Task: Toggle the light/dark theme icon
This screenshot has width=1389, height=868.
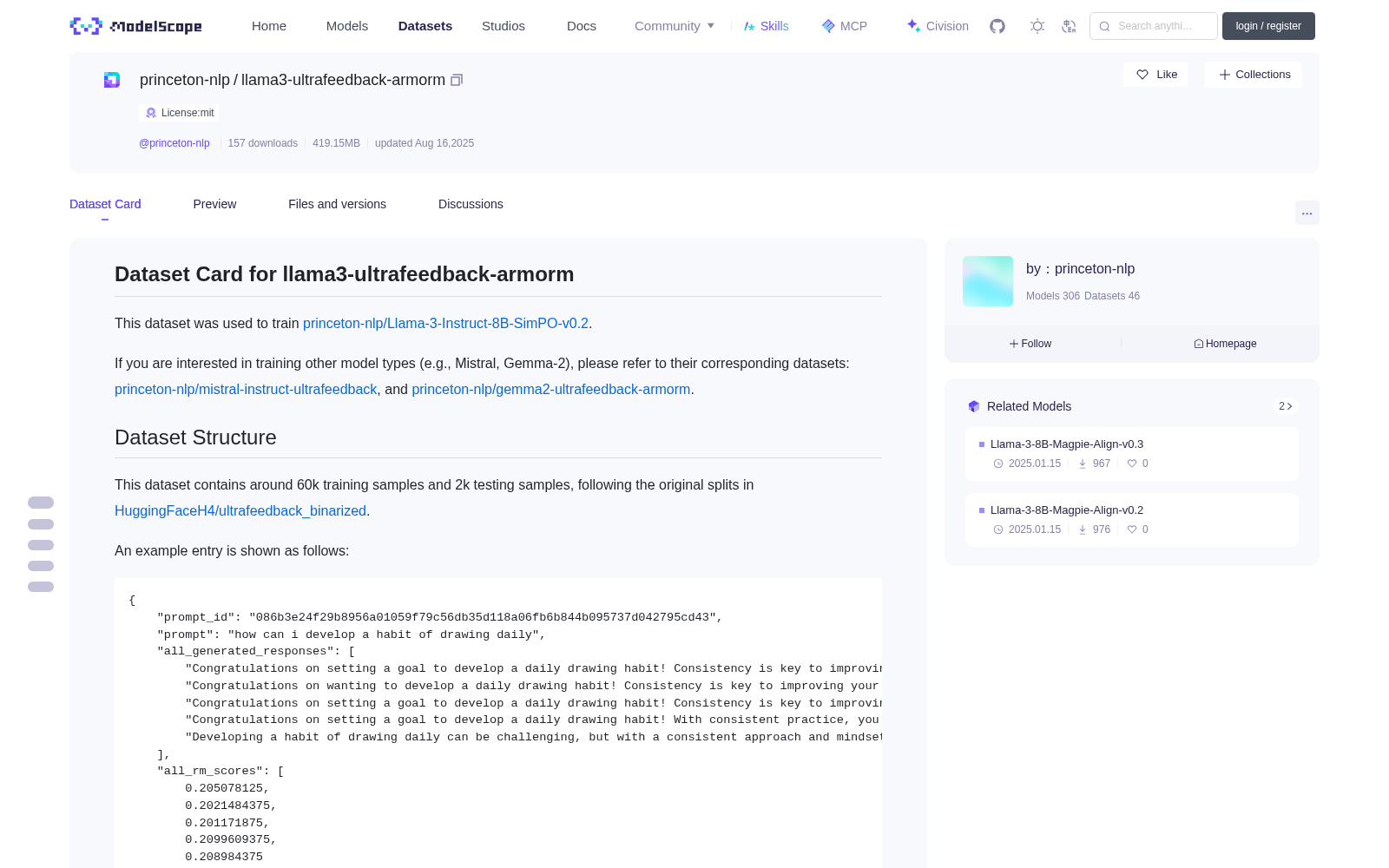Action: [x=1037, y=26]
